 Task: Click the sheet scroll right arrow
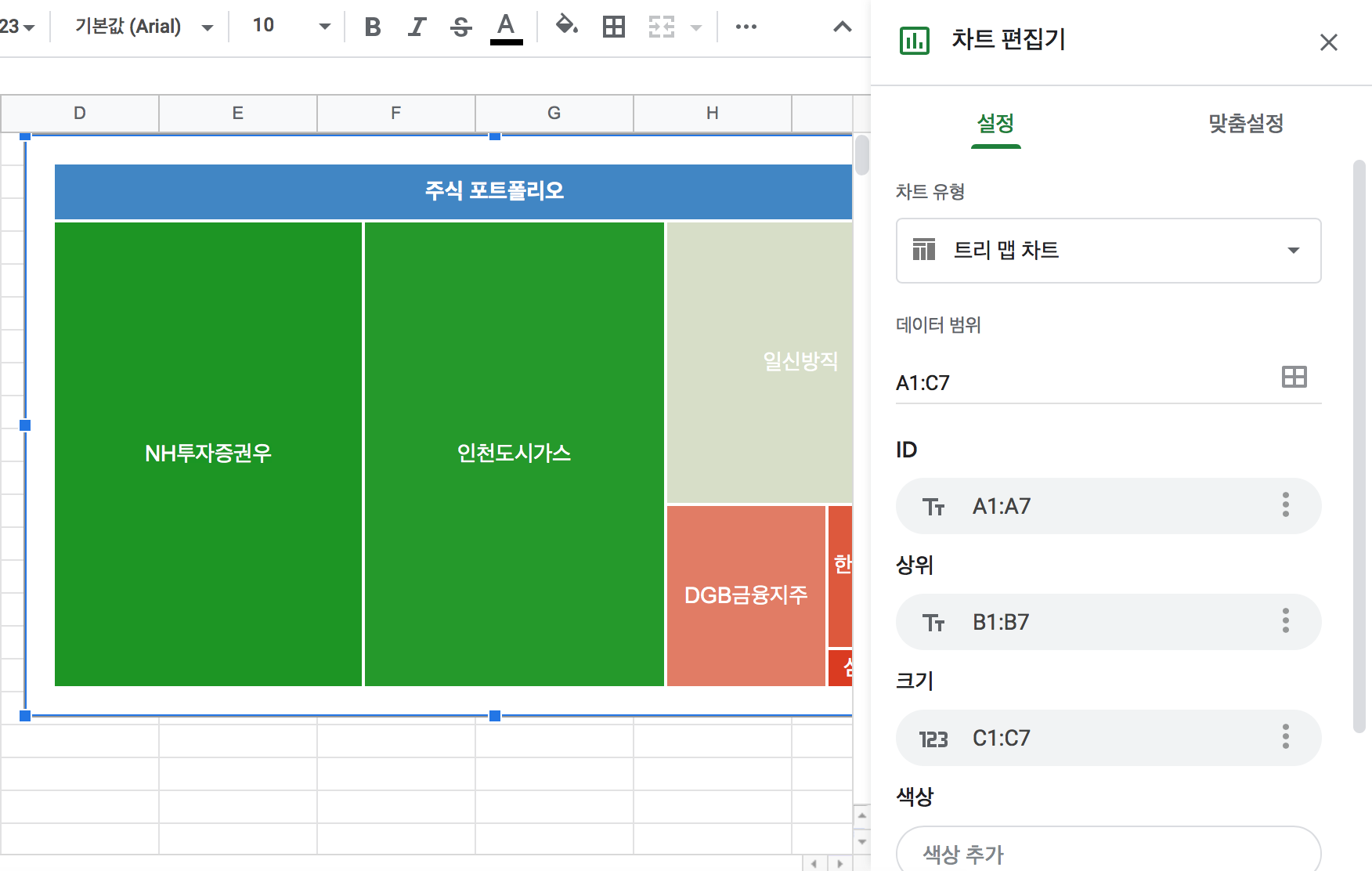(840, 863)
